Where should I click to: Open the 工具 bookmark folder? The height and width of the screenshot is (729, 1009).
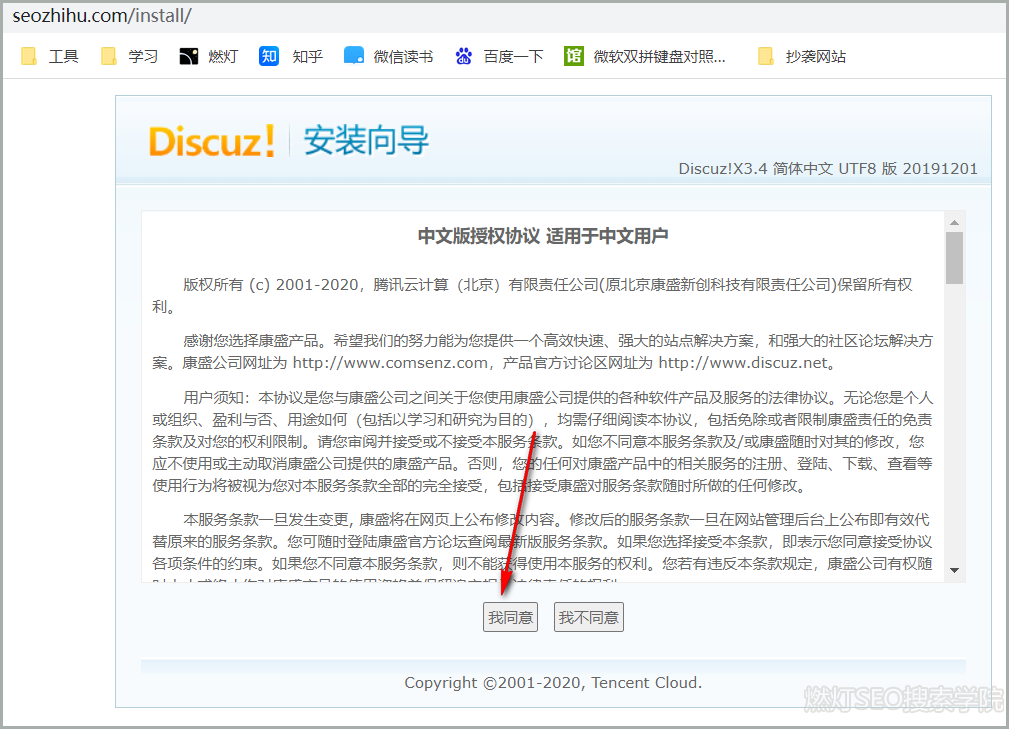click(x=50, y=57)
